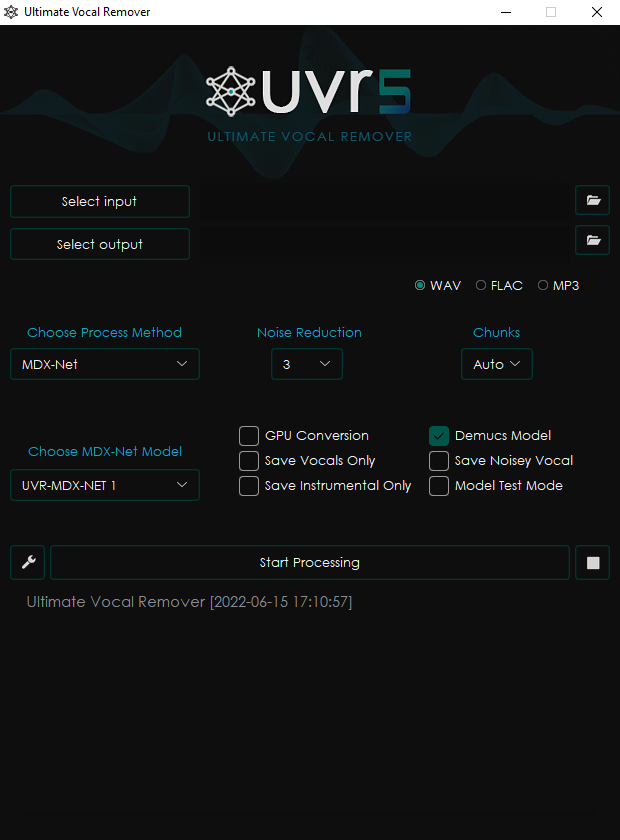
Task: Click the stop processing square icon
Action: pyautogui.click(x=593, y=563)
